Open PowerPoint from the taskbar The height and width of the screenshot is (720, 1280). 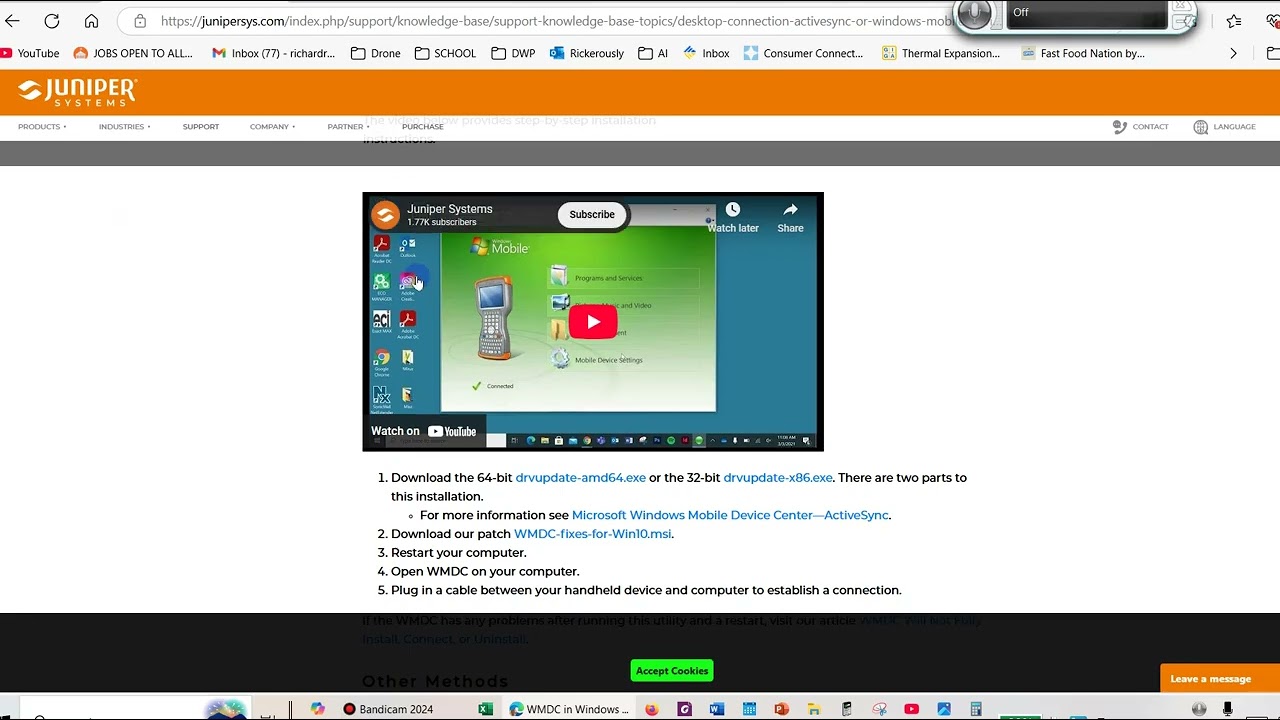[782, 709]
